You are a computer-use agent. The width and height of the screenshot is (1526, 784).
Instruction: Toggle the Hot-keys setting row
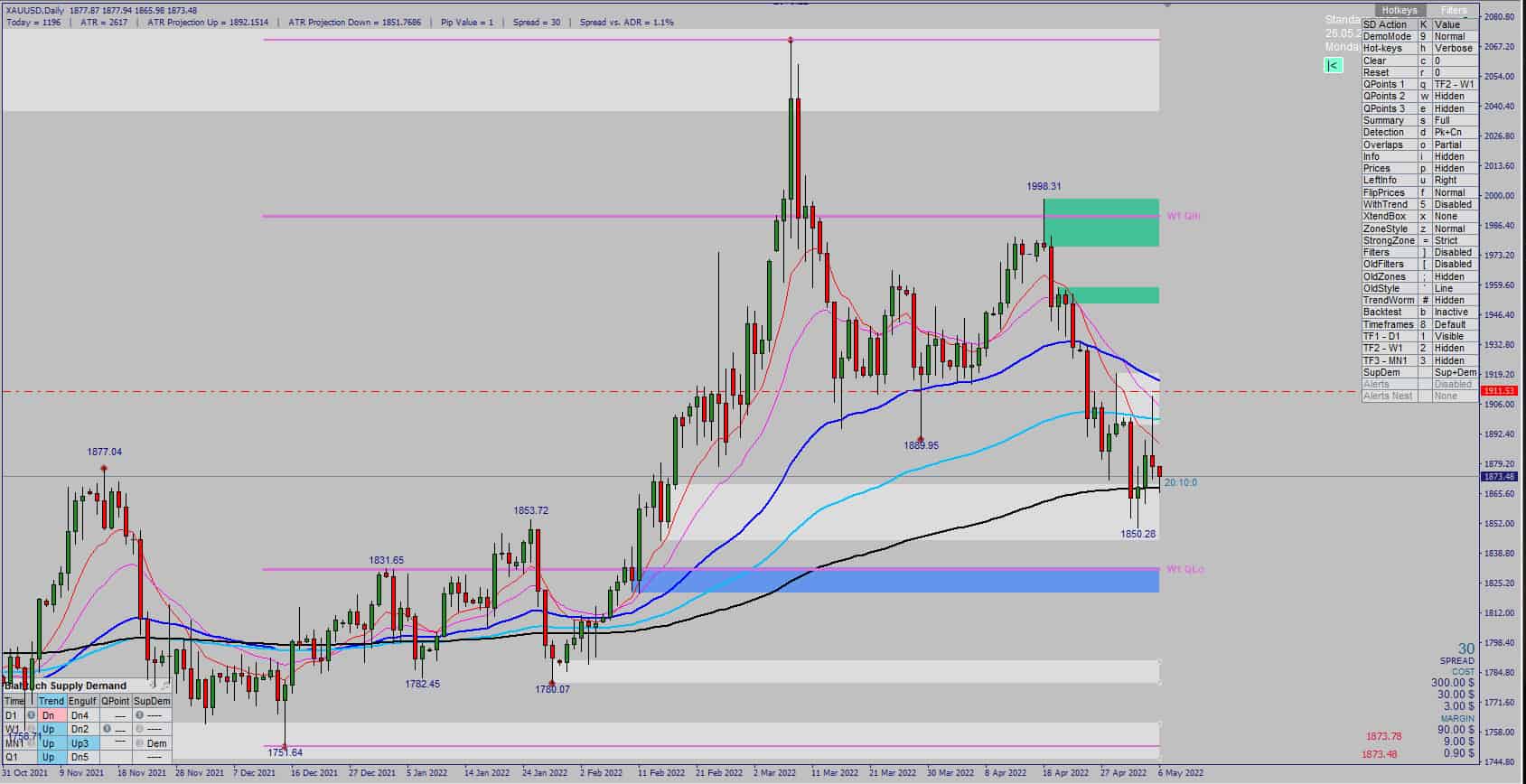point(1419,49)
